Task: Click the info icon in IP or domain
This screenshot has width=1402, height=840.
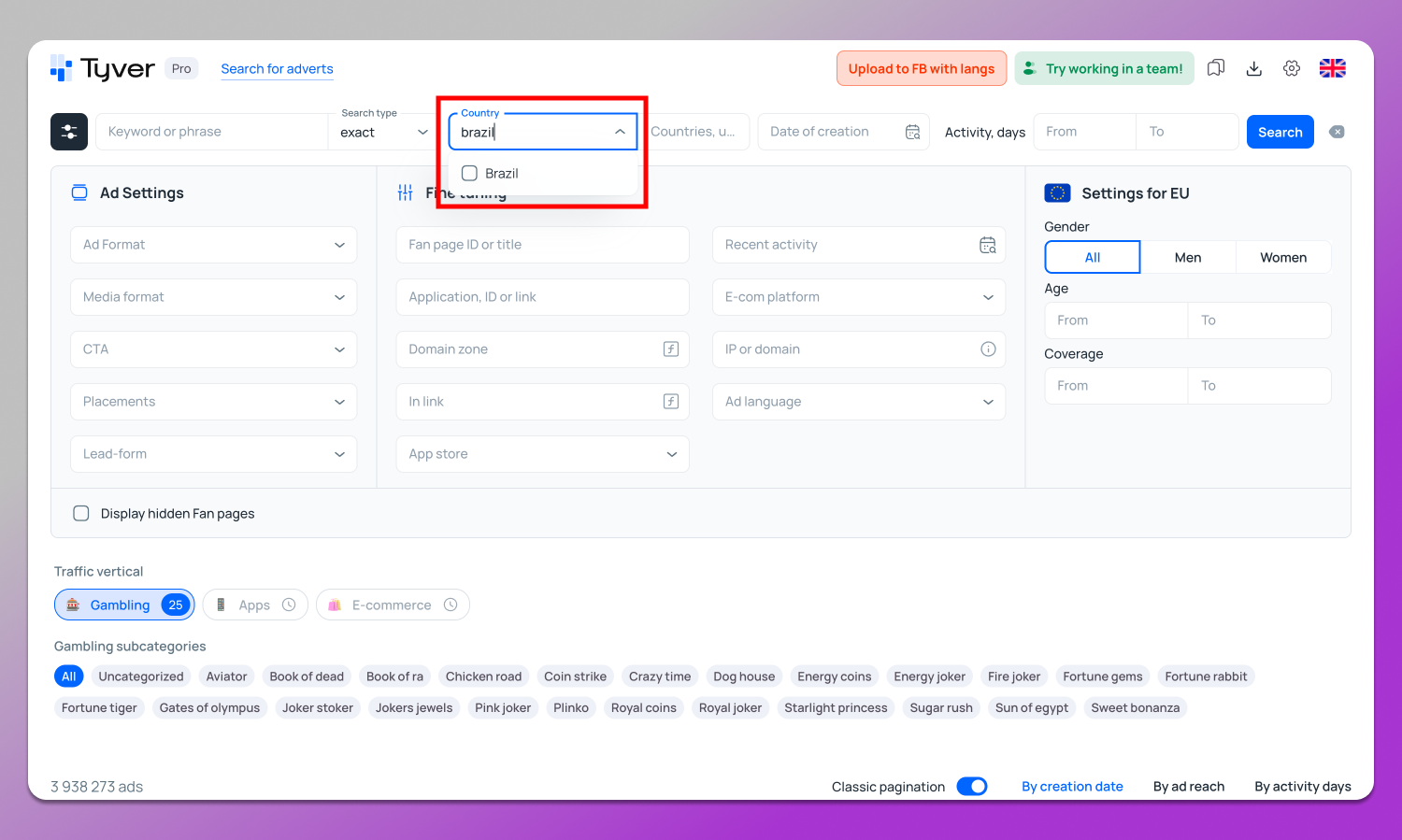Action: click(988, 349)
